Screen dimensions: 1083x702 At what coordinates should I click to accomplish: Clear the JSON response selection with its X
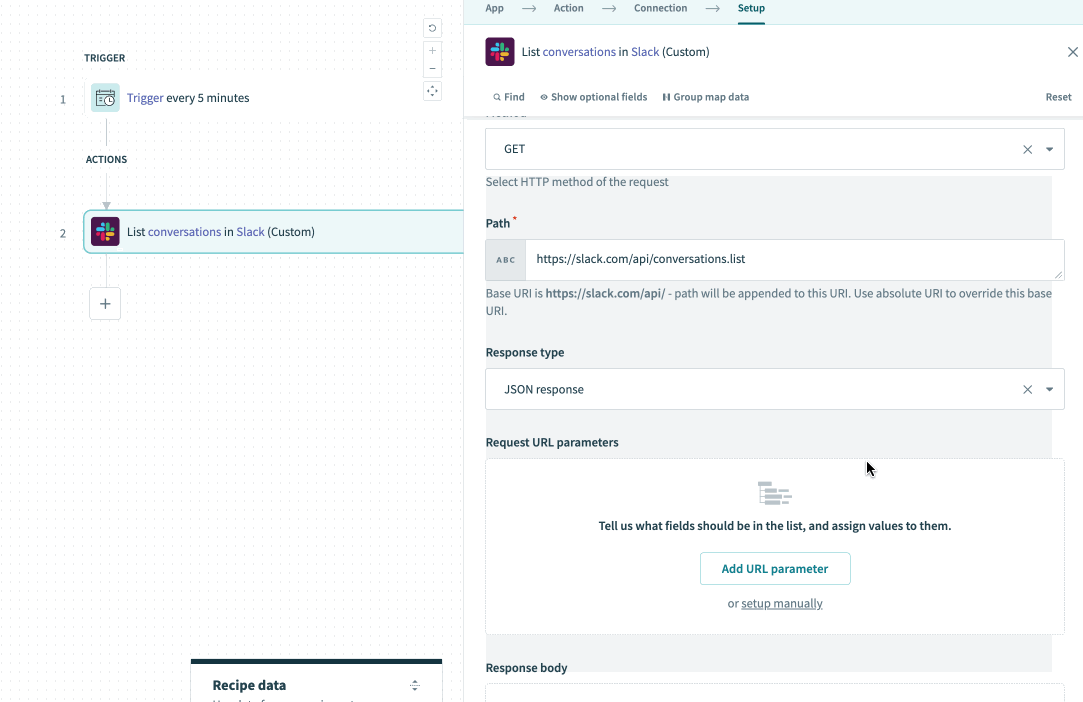(x=1027, y=389)
